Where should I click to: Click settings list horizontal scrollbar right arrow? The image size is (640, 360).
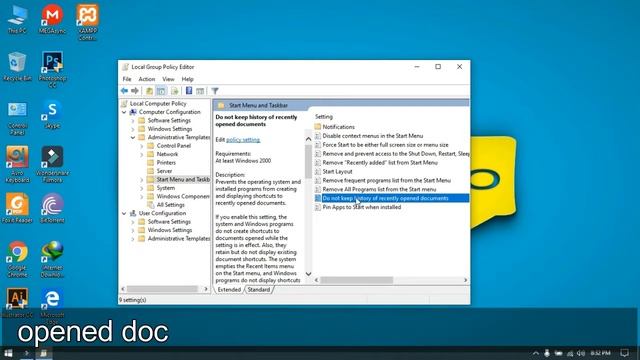coord(465,280)
